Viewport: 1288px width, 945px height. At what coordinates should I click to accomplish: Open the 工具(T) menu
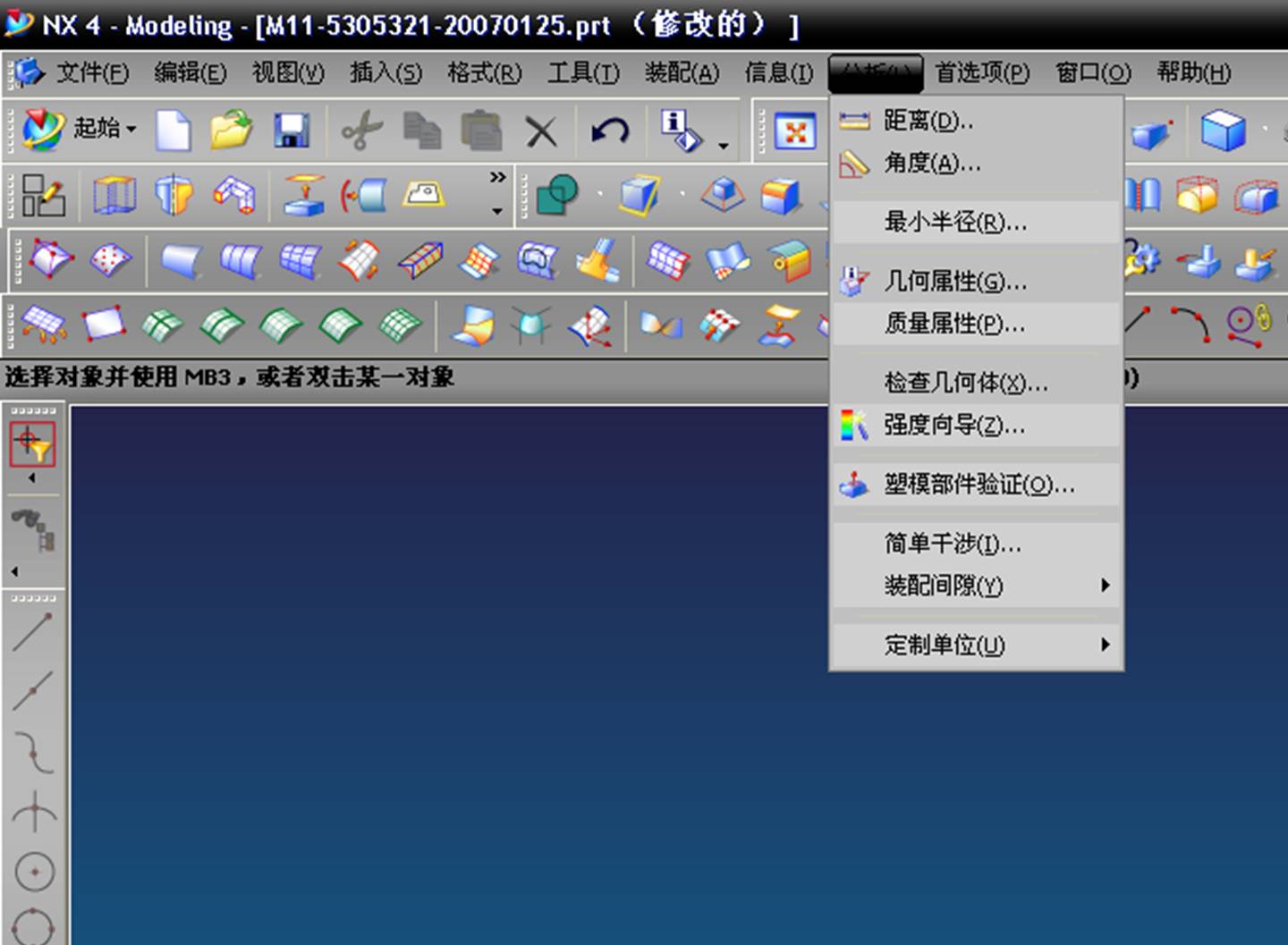coord(581,73)
